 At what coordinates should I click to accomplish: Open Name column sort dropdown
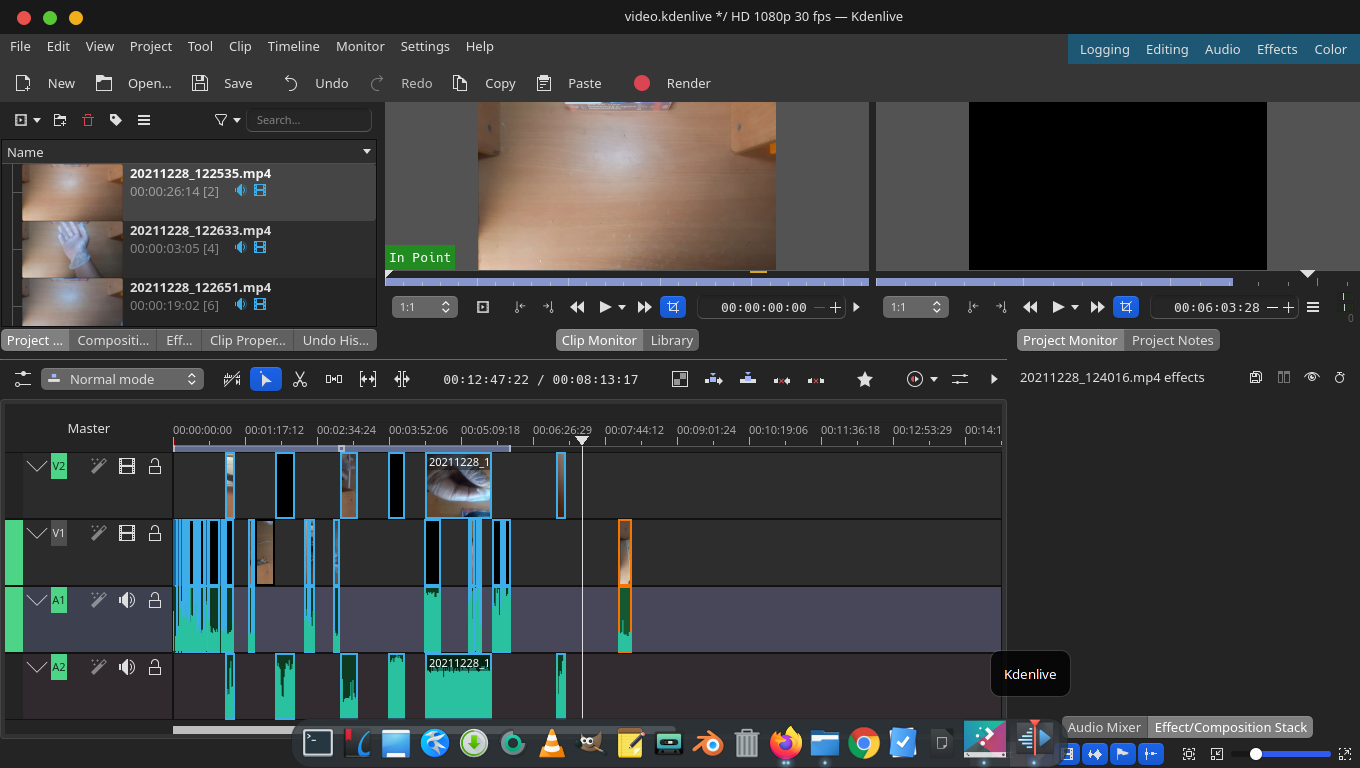(367, 152)
